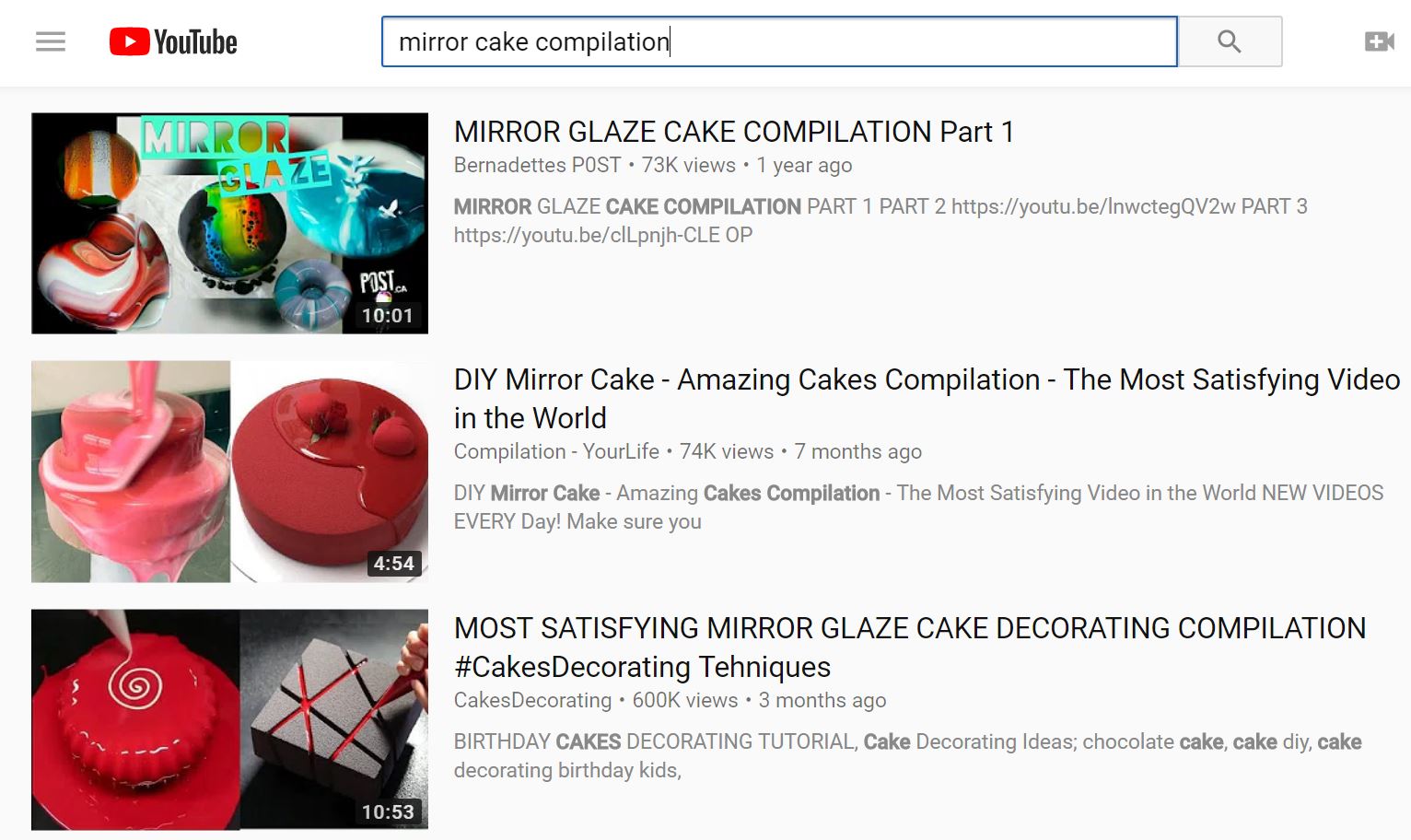The width and height of the screenshot is (1411, 840).
Task: Click into the search field with 'mirror cake compilation'
Action: point(779,41)
